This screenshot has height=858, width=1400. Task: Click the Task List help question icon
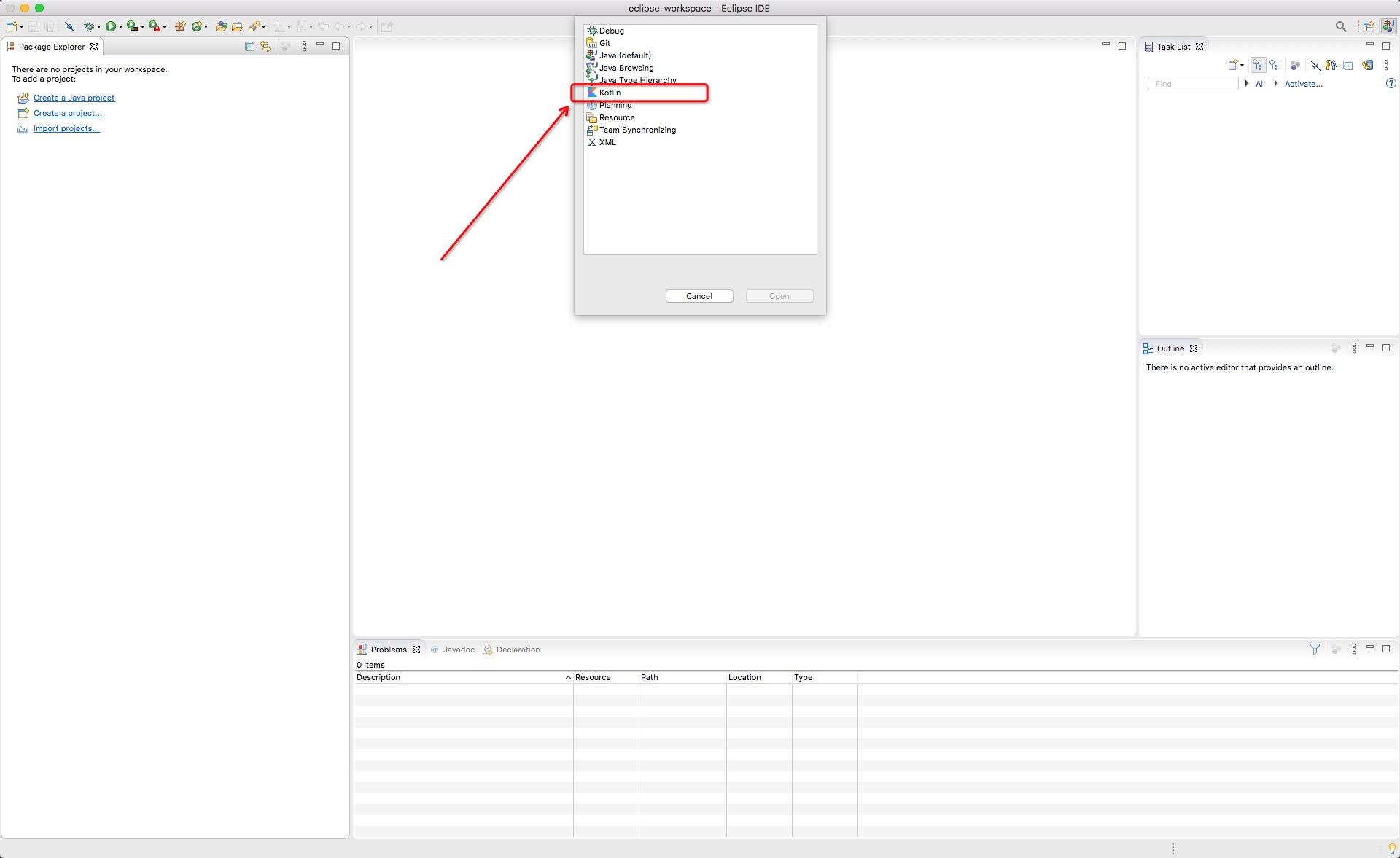1391,83
